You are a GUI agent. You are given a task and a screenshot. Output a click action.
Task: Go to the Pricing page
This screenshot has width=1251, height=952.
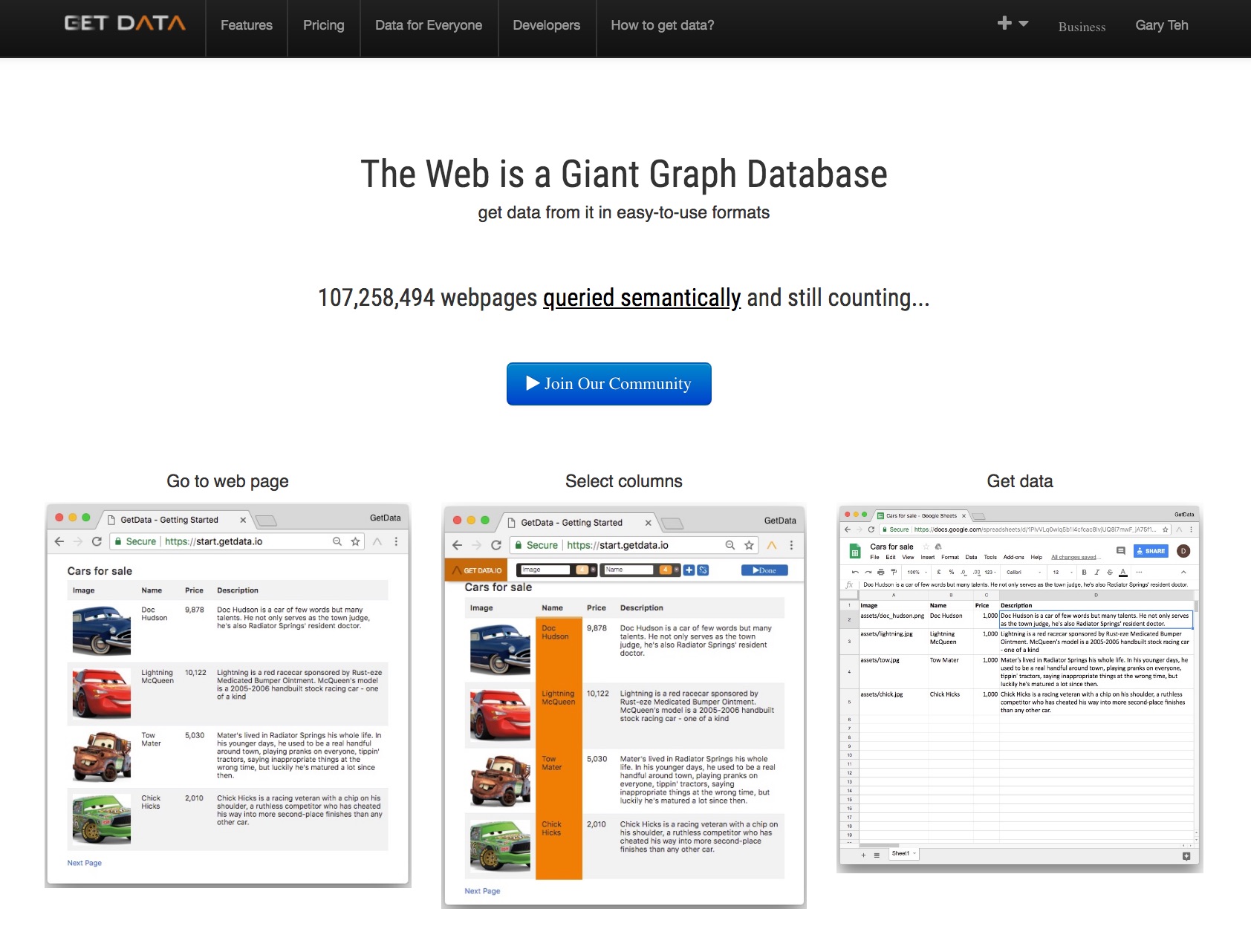coord(324,25)
